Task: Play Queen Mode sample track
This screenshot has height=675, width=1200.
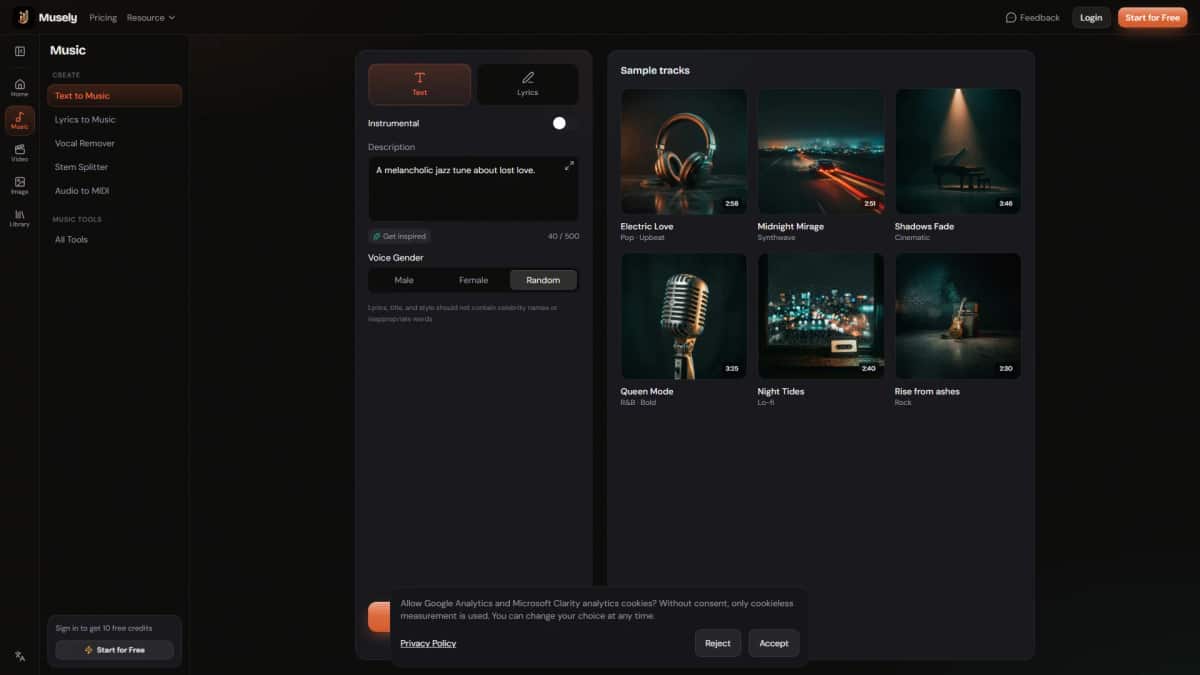Action: [x=683, y=316]
